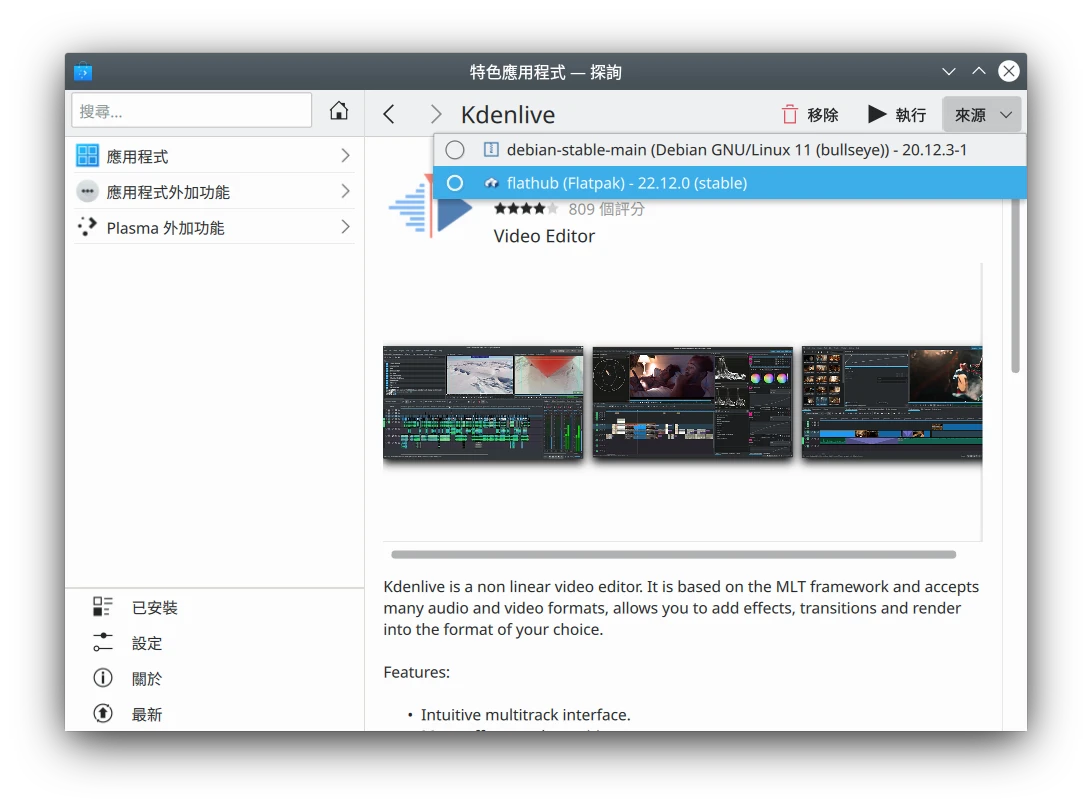Open 最新 updates page
The height and width of the screenshot is (808, 1092).
[146, 715]
